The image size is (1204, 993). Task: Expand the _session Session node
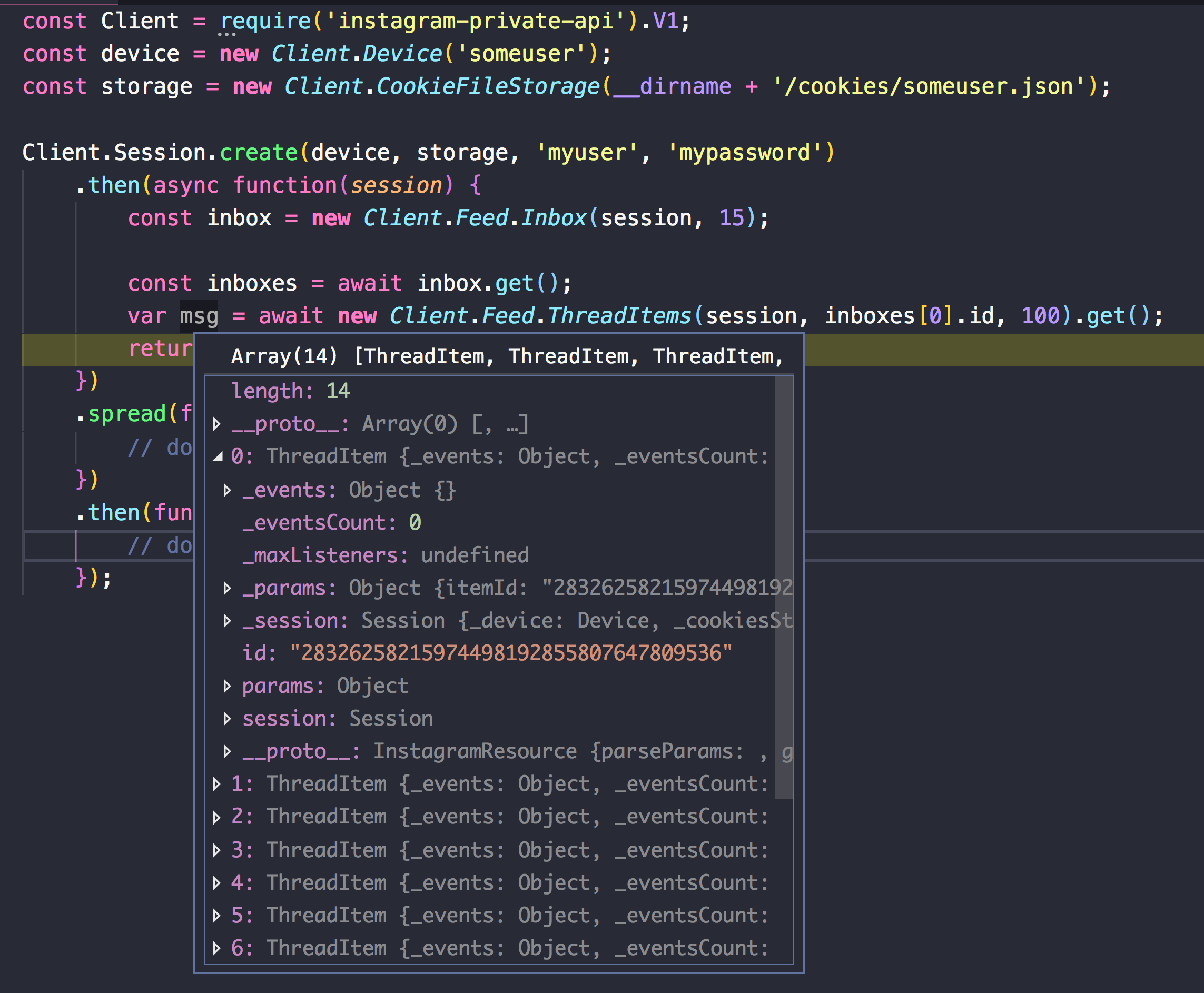click(227, 621)
